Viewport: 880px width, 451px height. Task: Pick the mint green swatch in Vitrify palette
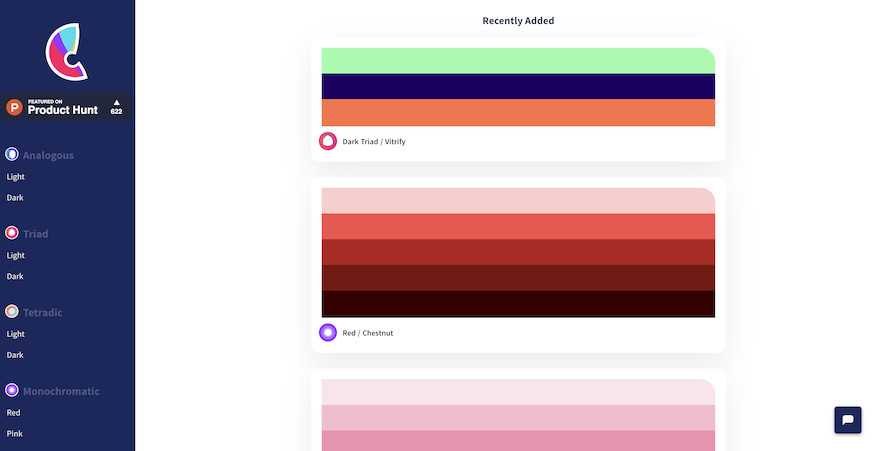pyautogui.click(x=518, y=61)
